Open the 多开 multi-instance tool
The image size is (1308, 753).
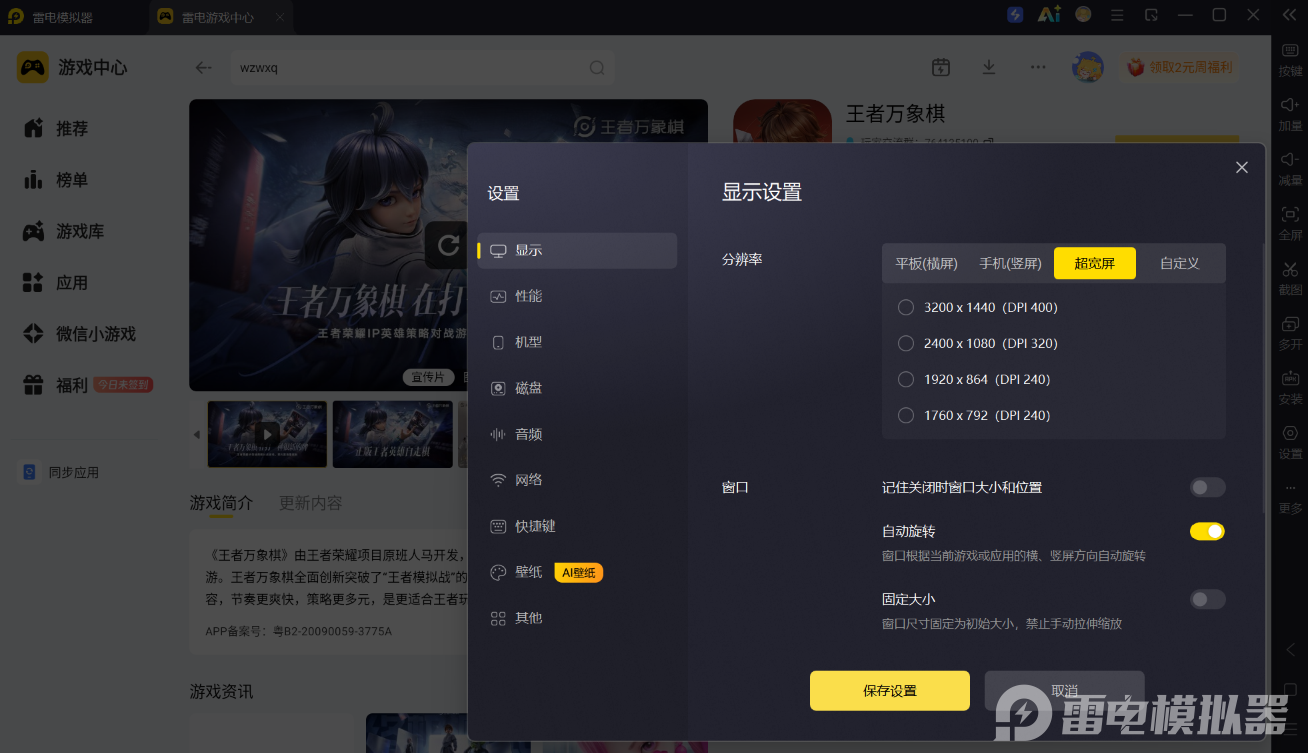(1290, 333)
